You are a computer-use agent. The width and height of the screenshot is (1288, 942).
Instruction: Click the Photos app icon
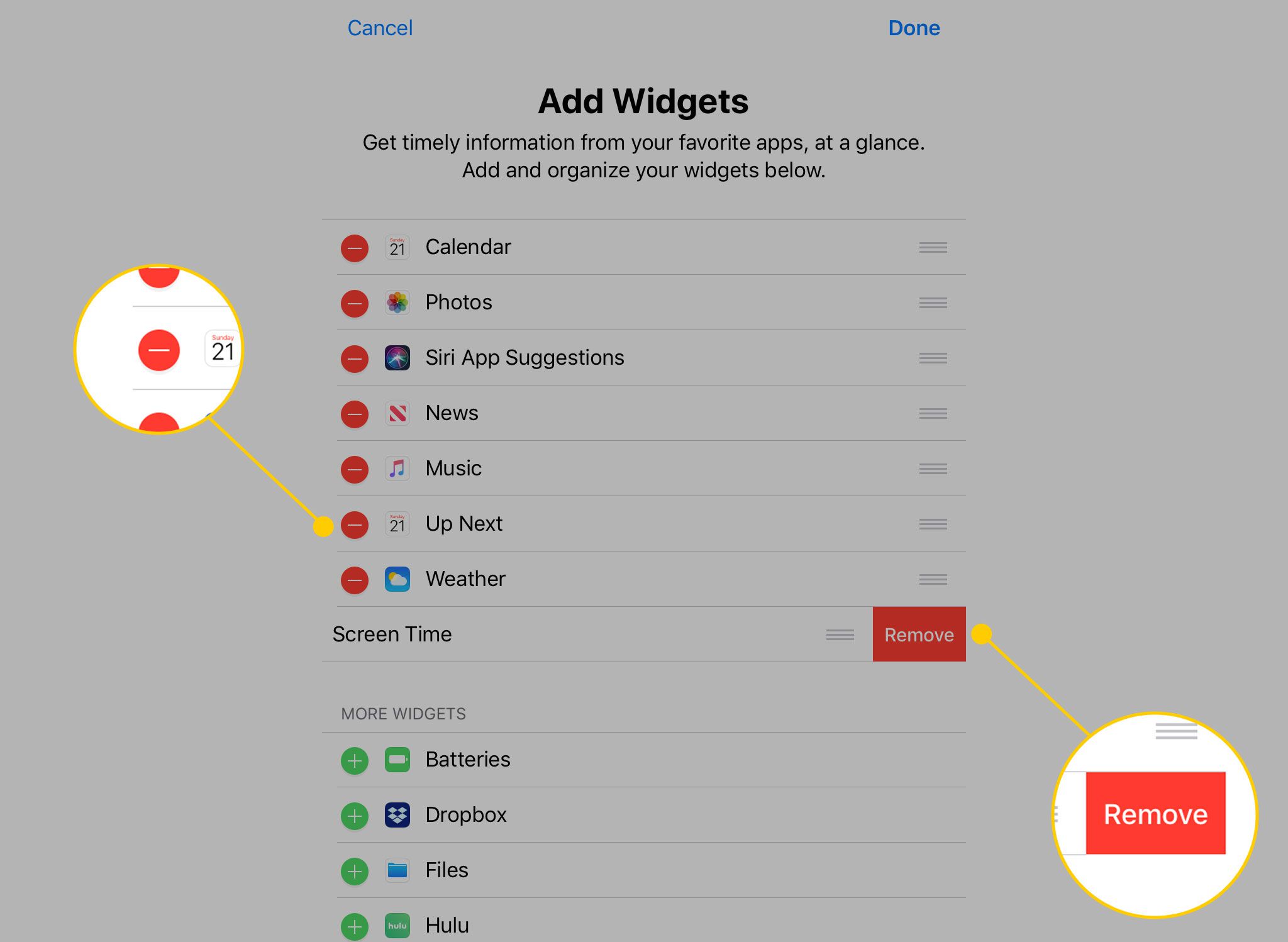(x=397, y=301)
